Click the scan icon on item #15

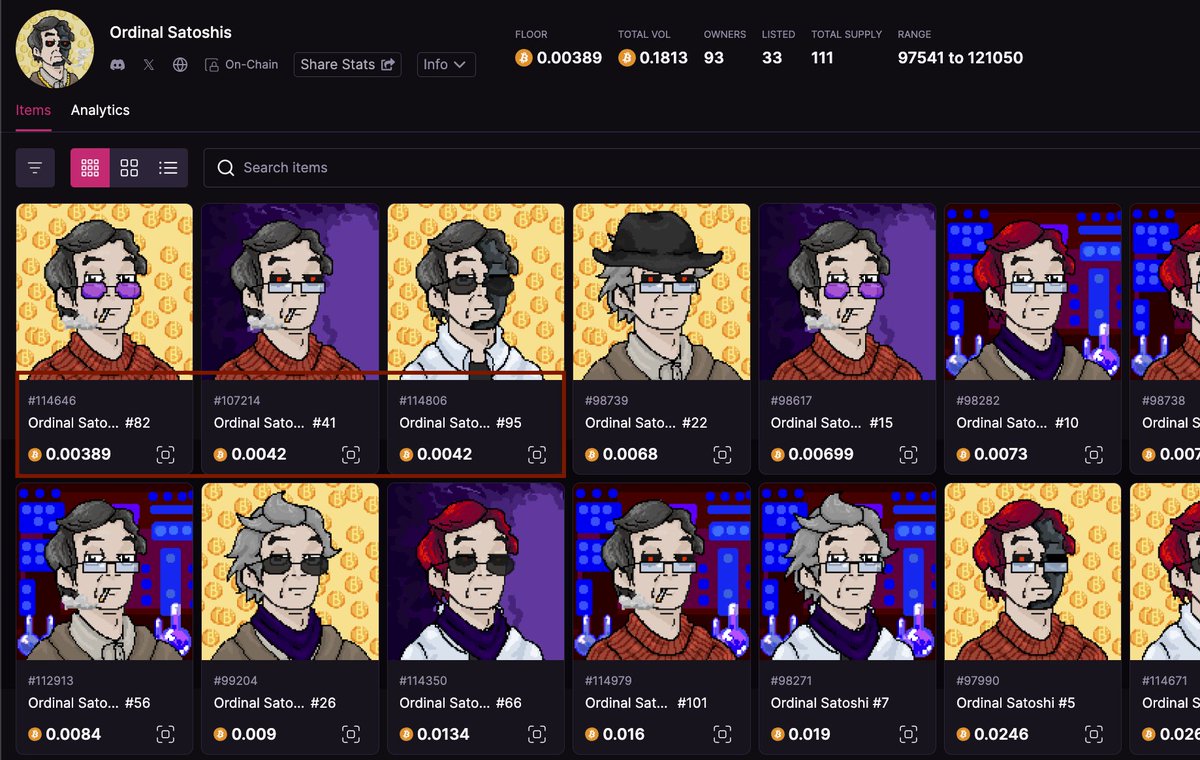[908, 455]
